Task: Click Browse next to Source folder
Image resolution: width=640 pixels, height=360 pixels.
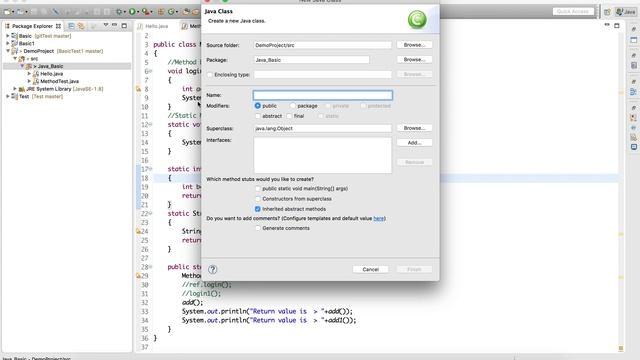Action: [414, 45]
